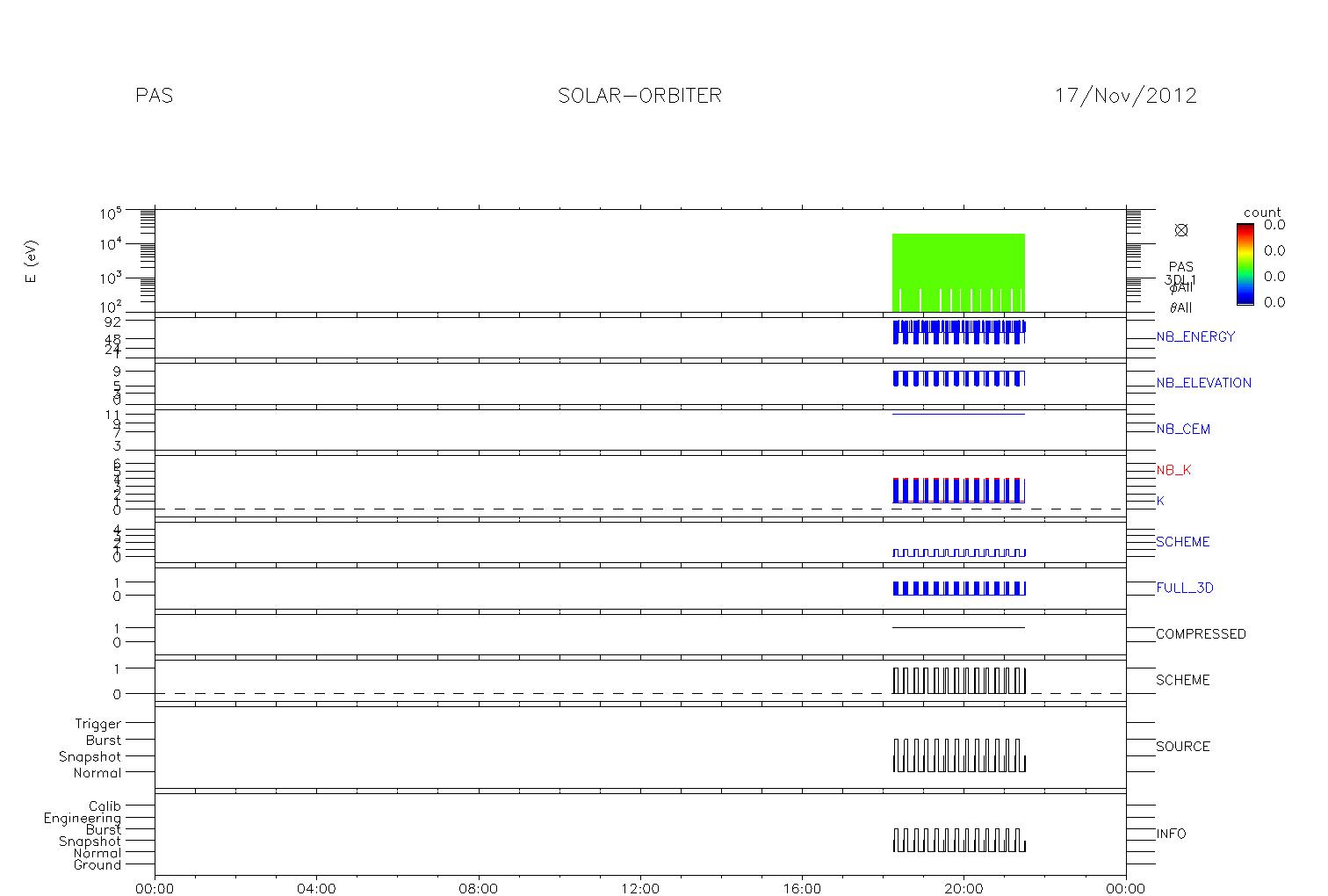Click 'Normal' label in the SOURCE panel
The height and width of the screenshot is (896, 1328).
pyautogui.click(x=97, y=773)
